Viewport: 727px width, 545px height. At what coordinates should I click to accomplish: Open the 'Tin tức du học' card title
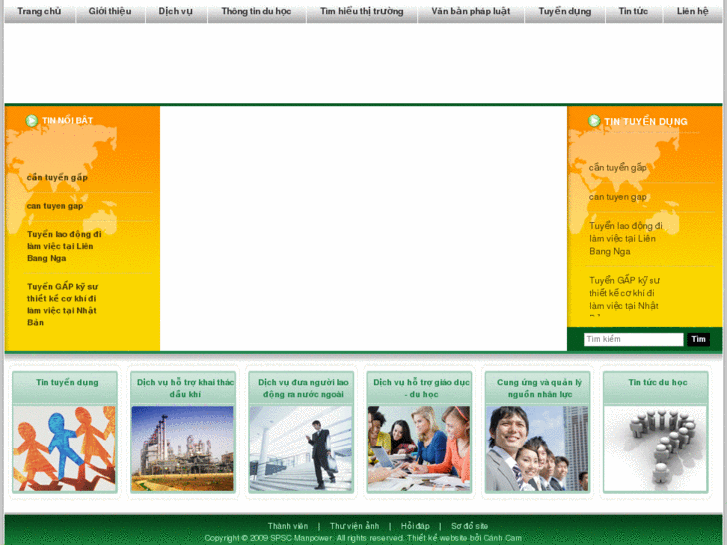657,382
